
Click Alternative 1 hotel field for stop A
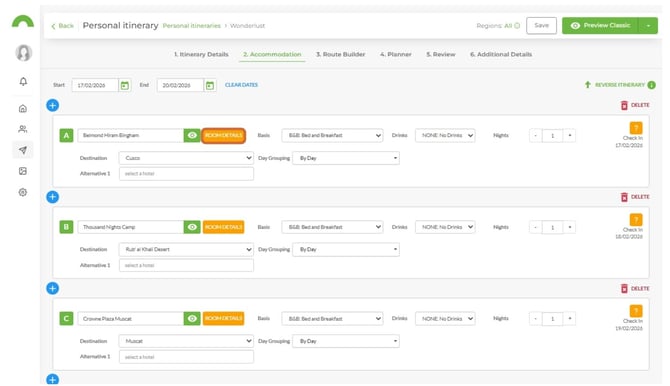(186, 174)
